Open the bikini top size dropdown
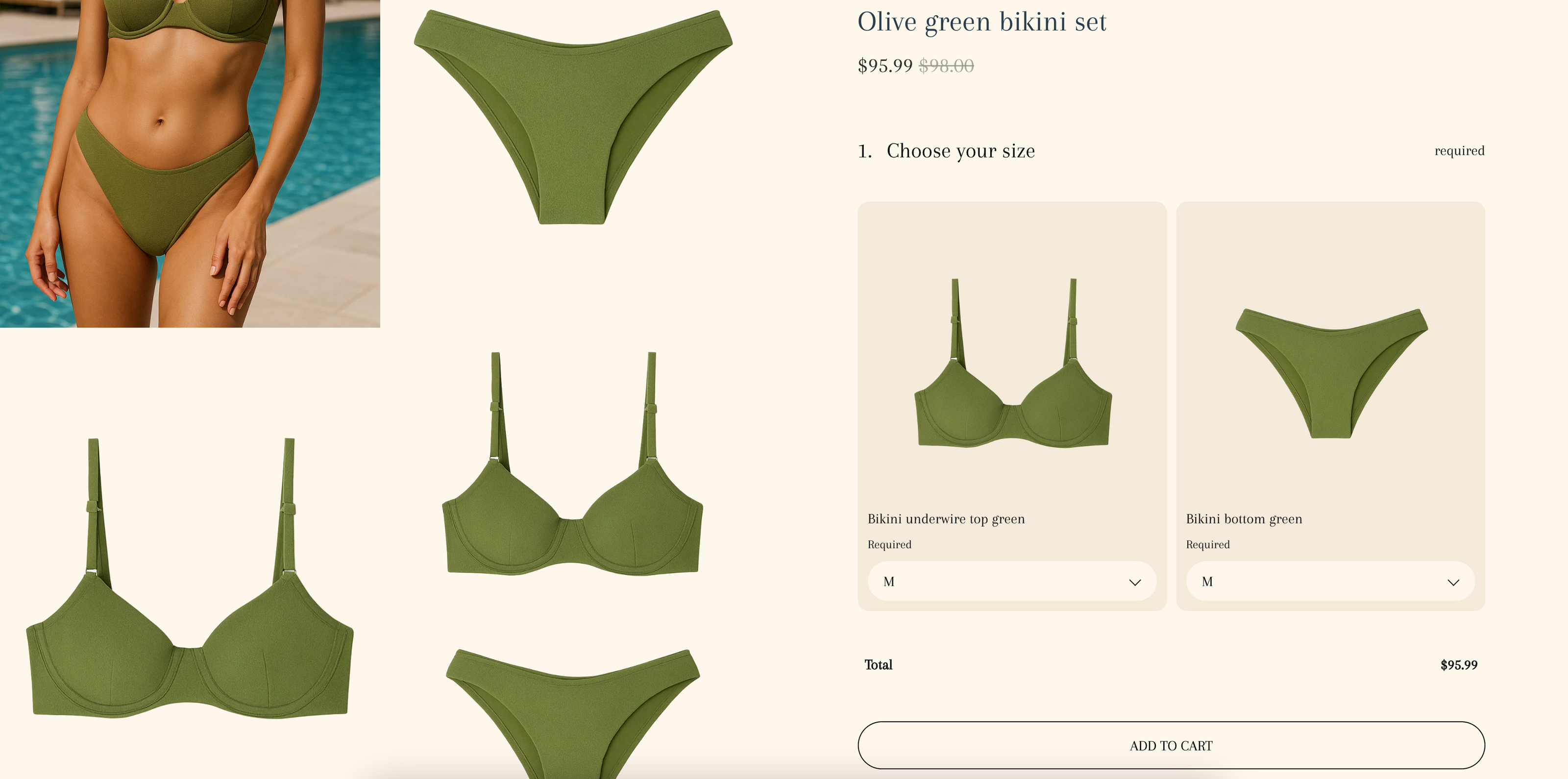This screenshot has width=1568, height=779. click(x=1012, y=581)
